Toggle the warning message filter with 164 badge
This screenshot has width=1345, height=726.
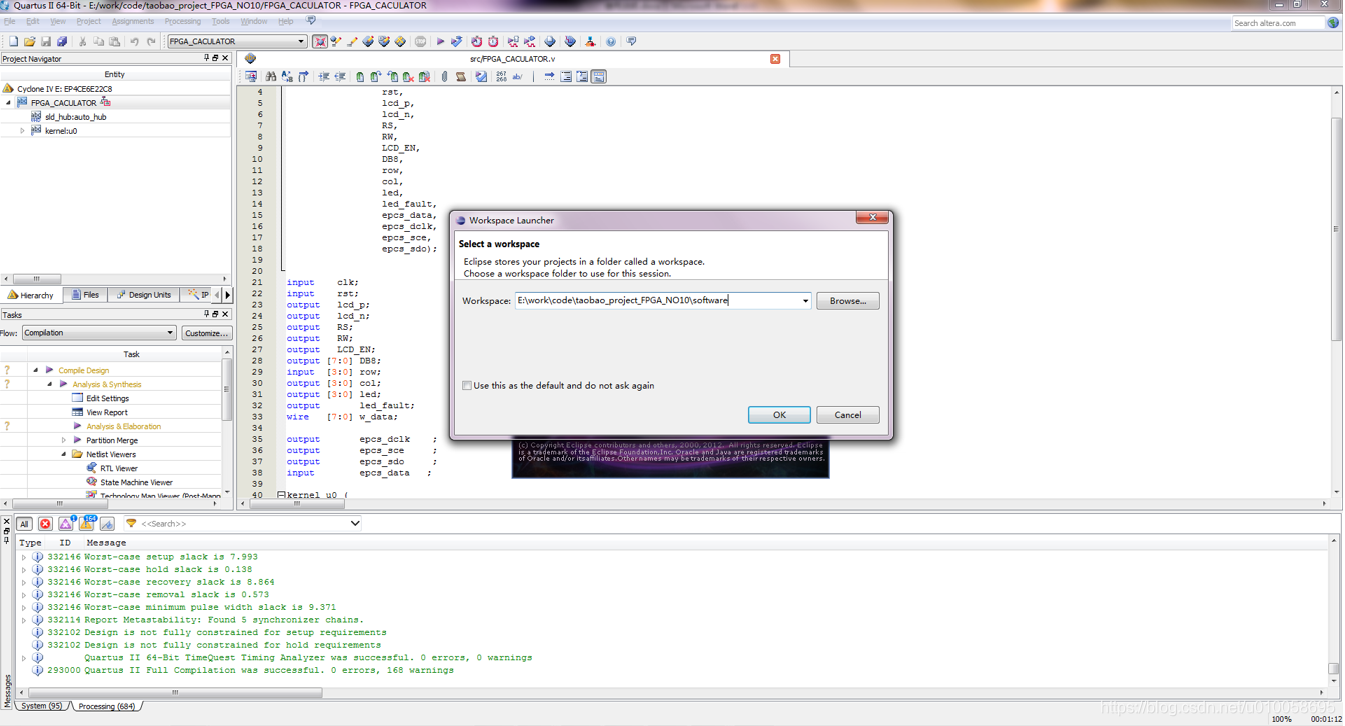click(x=87, y=523)
